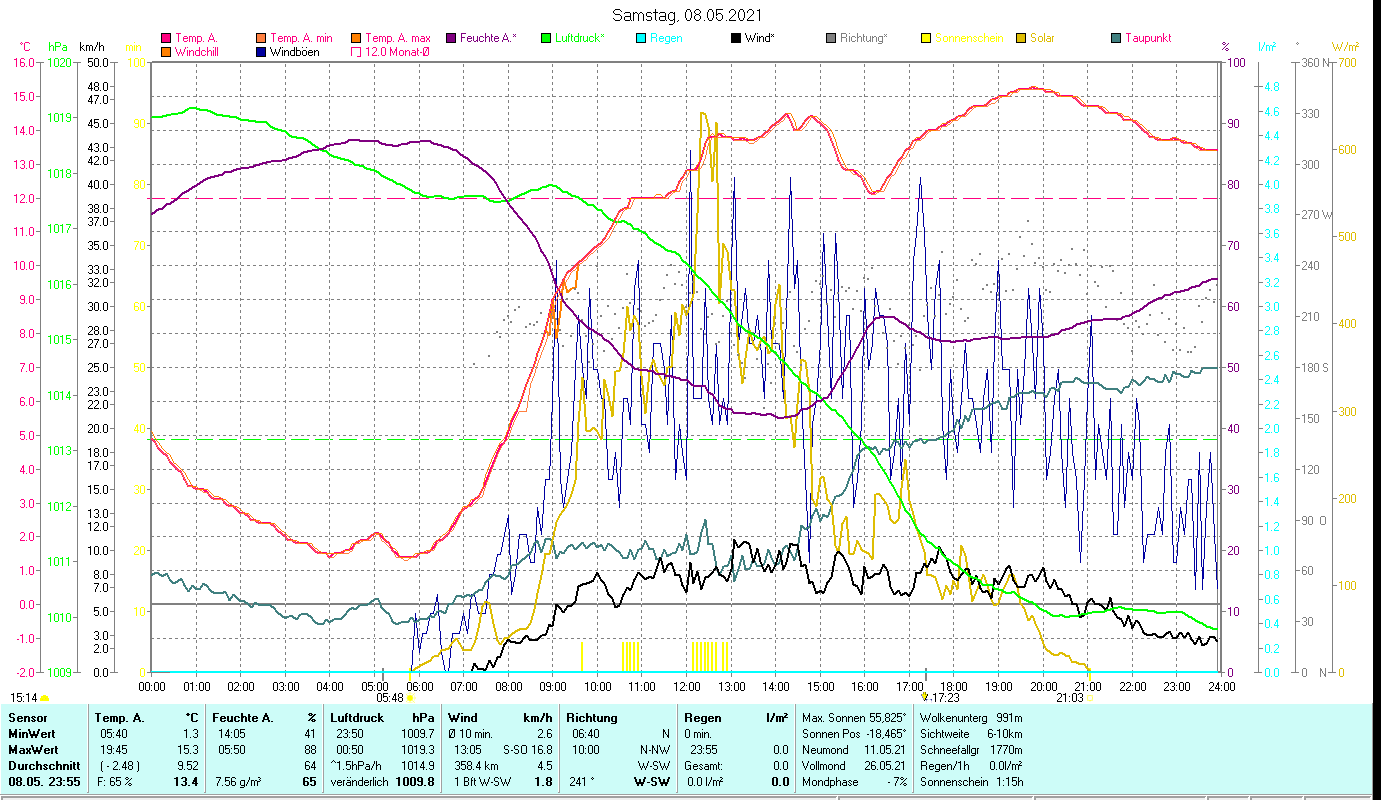Click the Luftdruck legend label
The image size is (1381, 800).
(x=579, y=38)
